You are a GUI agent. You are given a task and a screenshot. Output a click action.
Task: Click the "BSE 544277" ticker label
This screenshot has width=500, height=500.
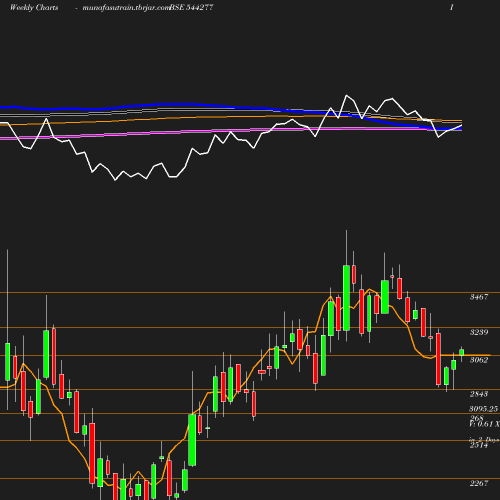(192, 8)
